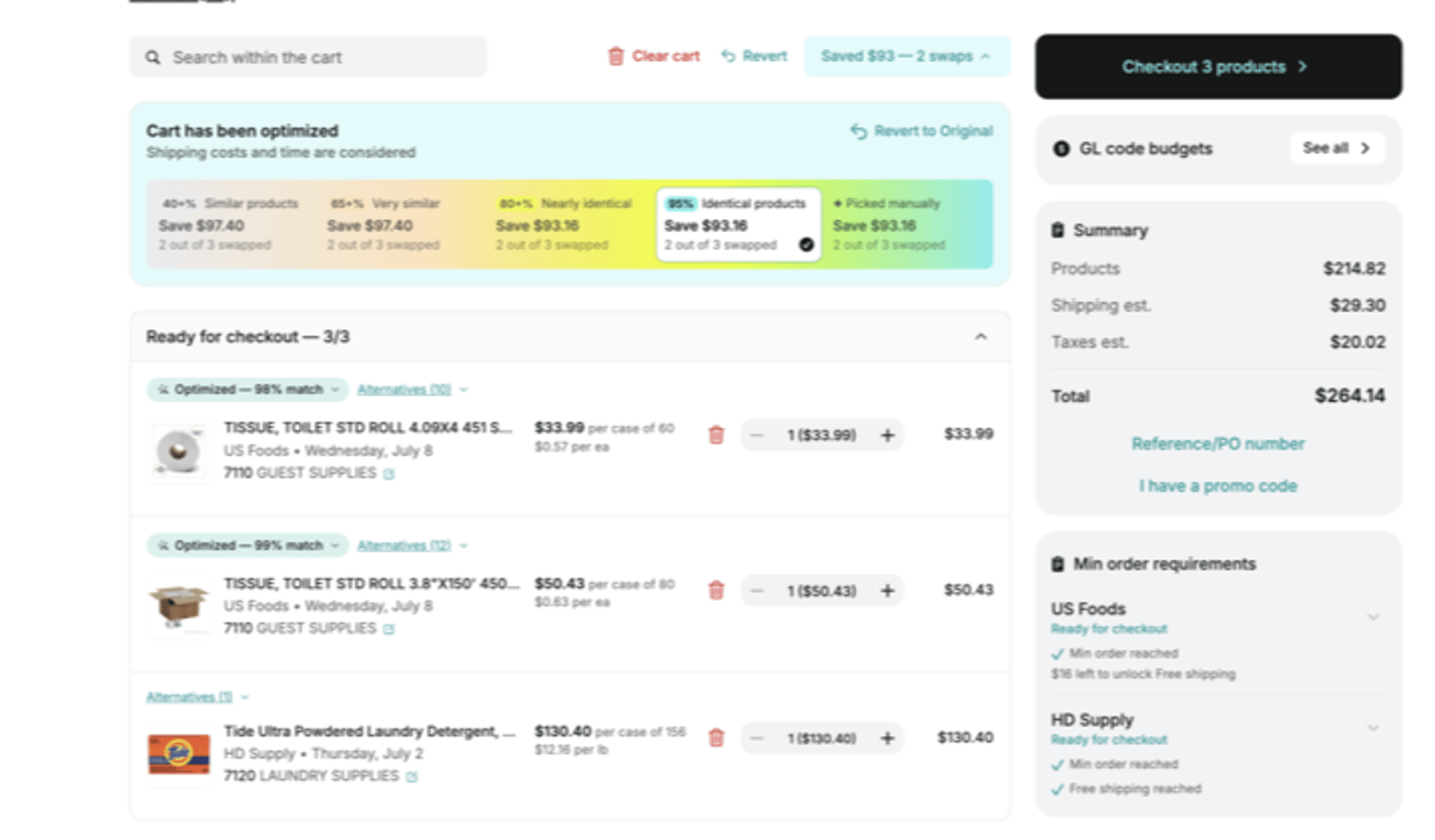Viewport: 1435px width, 840px height.
Task: Search within the cart field
Action: point(308,56)
